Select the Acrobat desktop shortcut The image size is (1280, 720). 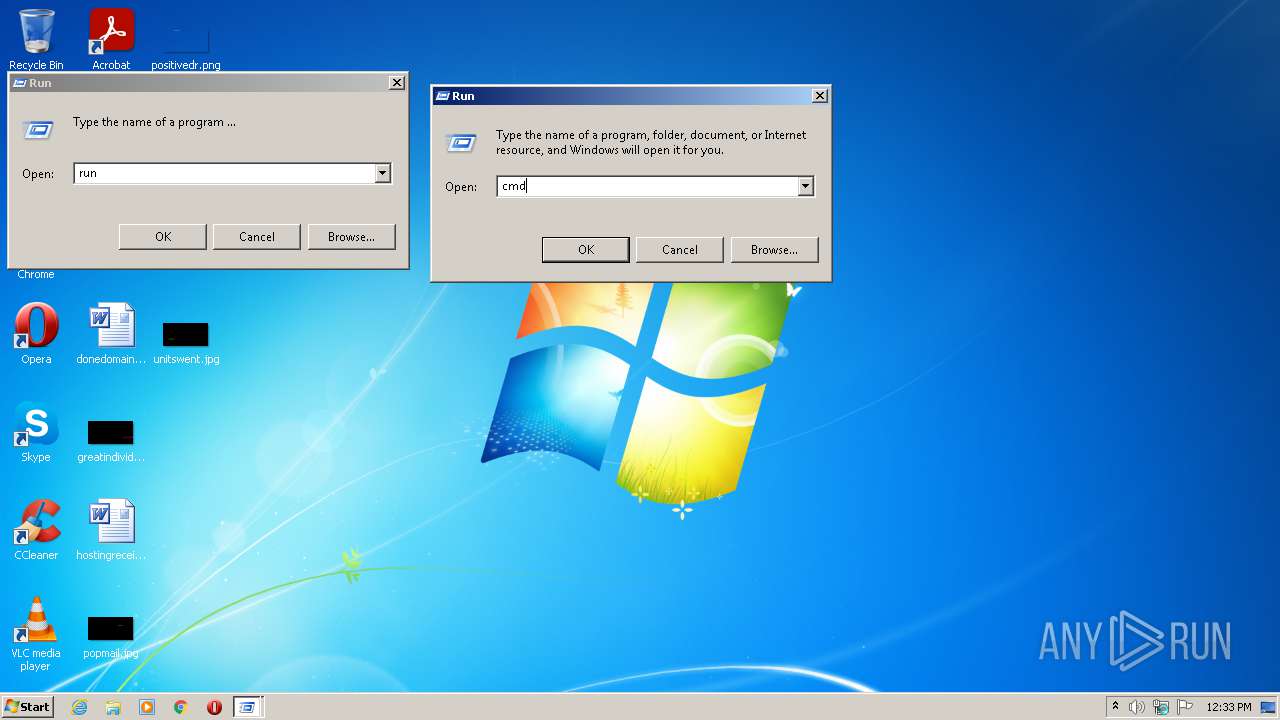pyautogui.click(x=111, y=38)
